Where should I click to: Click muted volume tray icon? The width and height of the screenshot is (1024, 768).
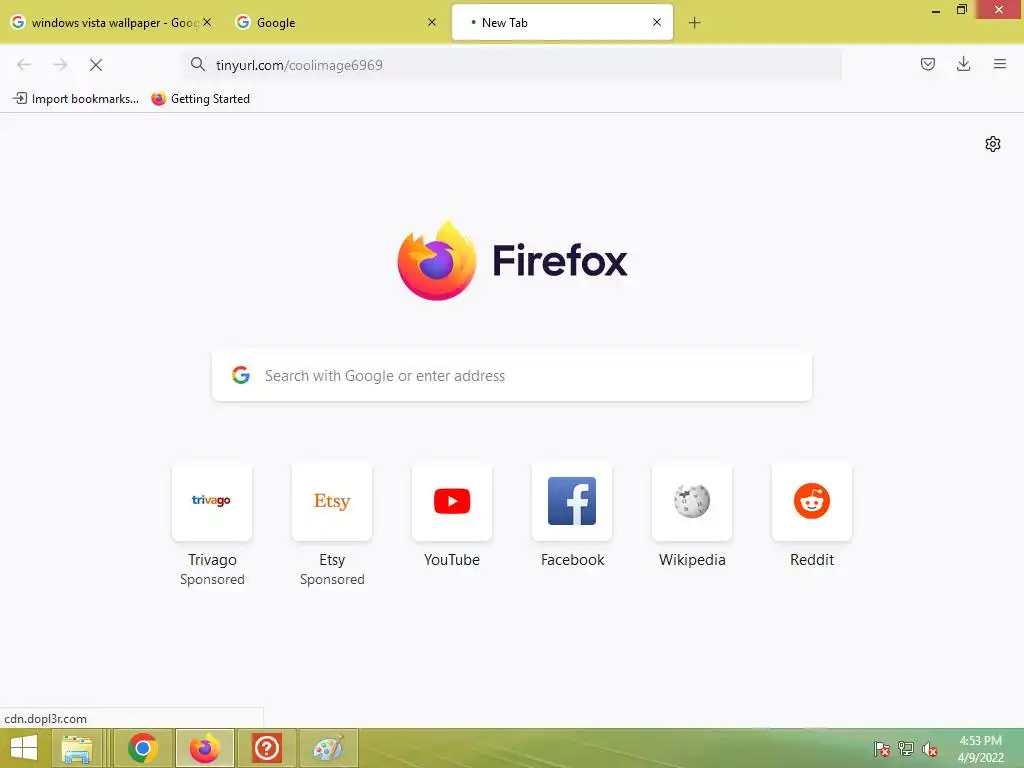(x=930, y=749)
